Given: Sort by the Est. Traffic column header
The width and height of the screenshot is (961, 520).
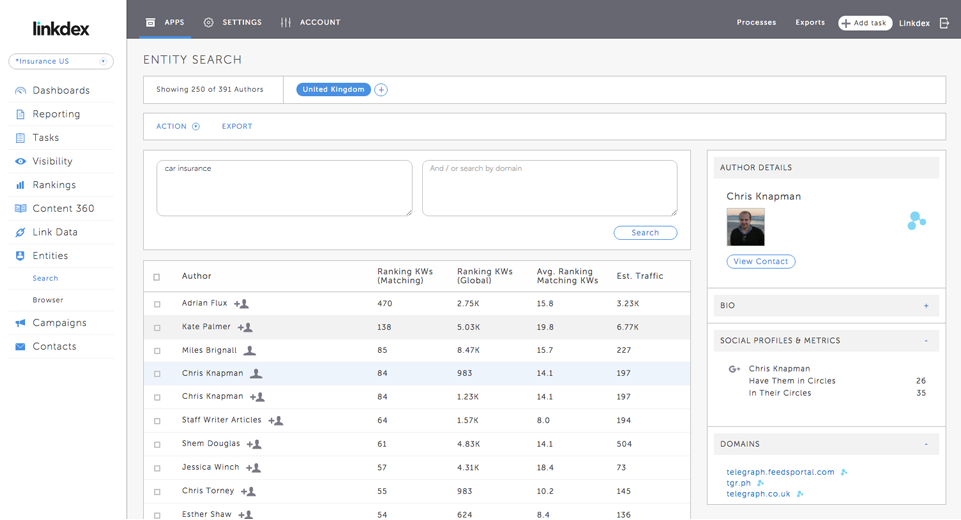Looking at the screenshot, I should click(640, 276).
